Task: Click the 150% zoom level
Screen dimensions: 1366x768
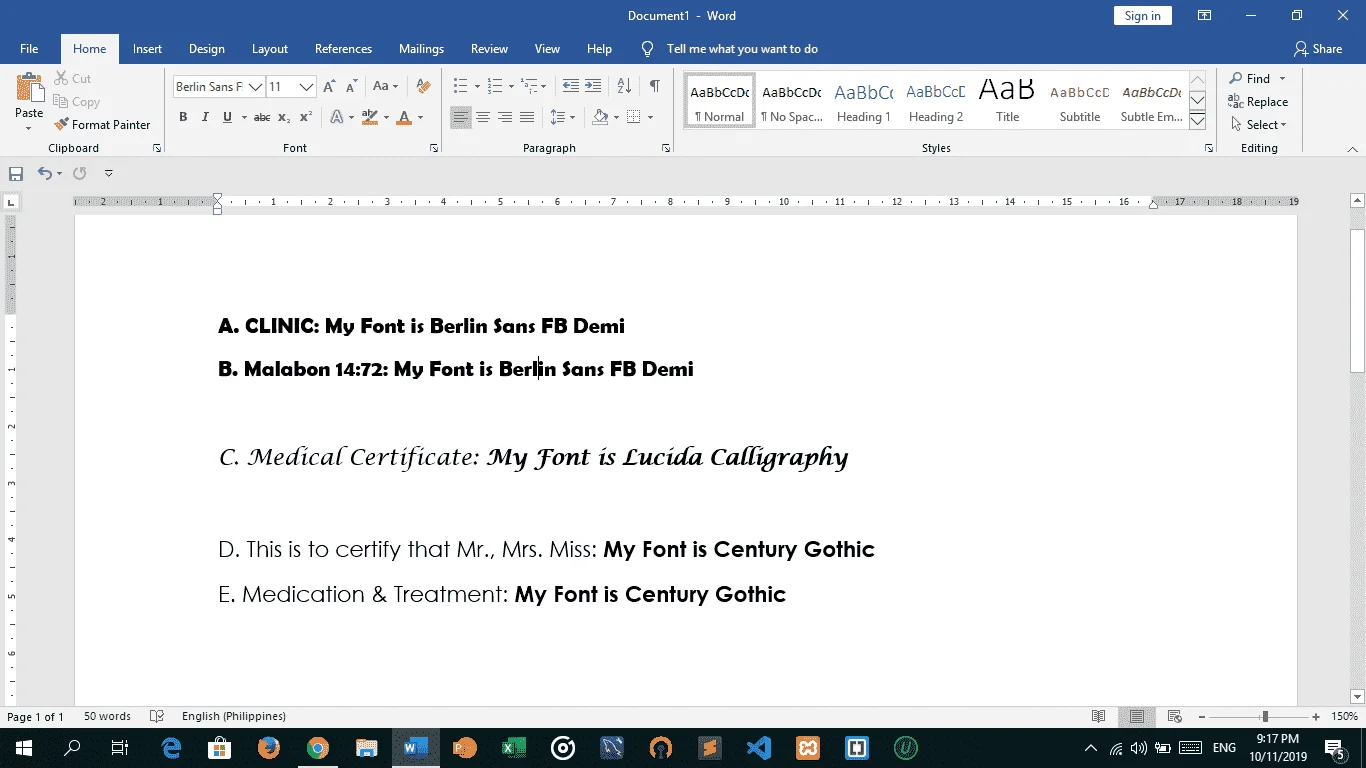Action: click(x=1344, y=717)
